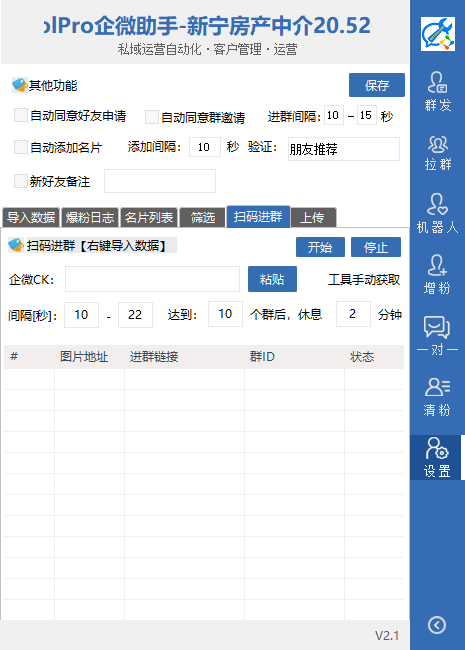
Task: Enable 自动同意好友申请 checkbox
Action: (21, 115)
